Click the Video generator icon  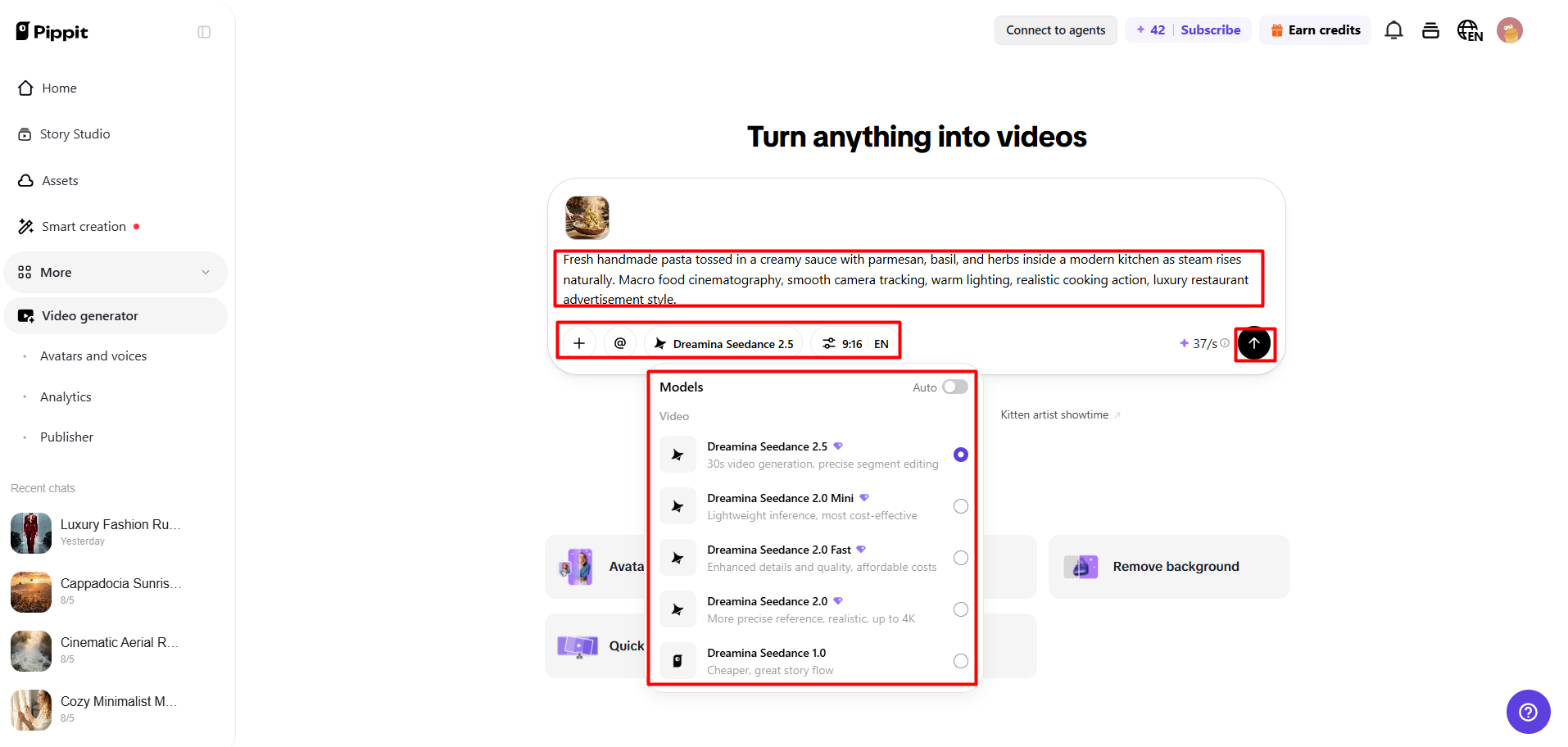26,315
